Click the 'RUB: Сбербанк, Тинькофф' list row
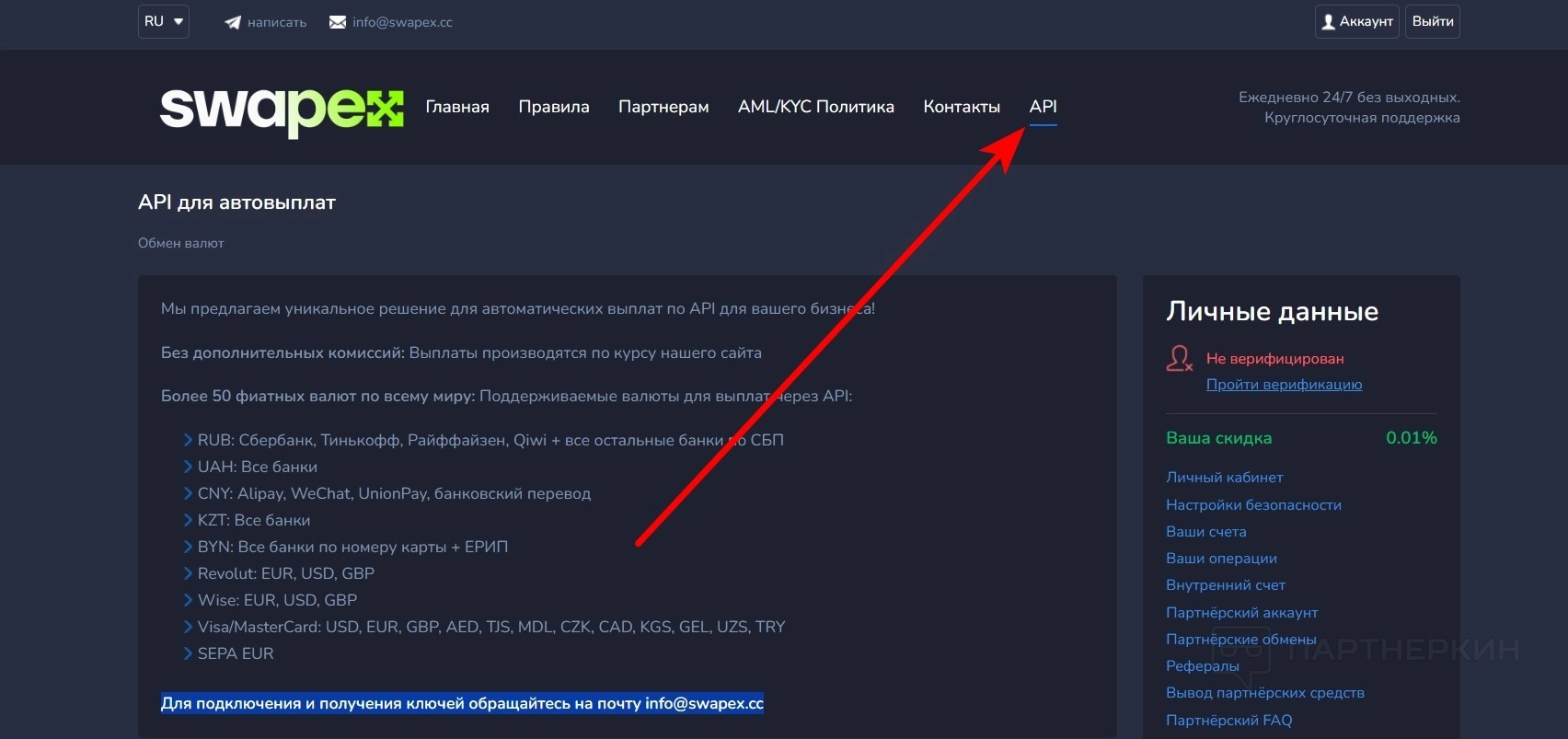Image resolution: width=1568 pixels, height=739 pixels. pyautogui.click(x=490, y=440)
